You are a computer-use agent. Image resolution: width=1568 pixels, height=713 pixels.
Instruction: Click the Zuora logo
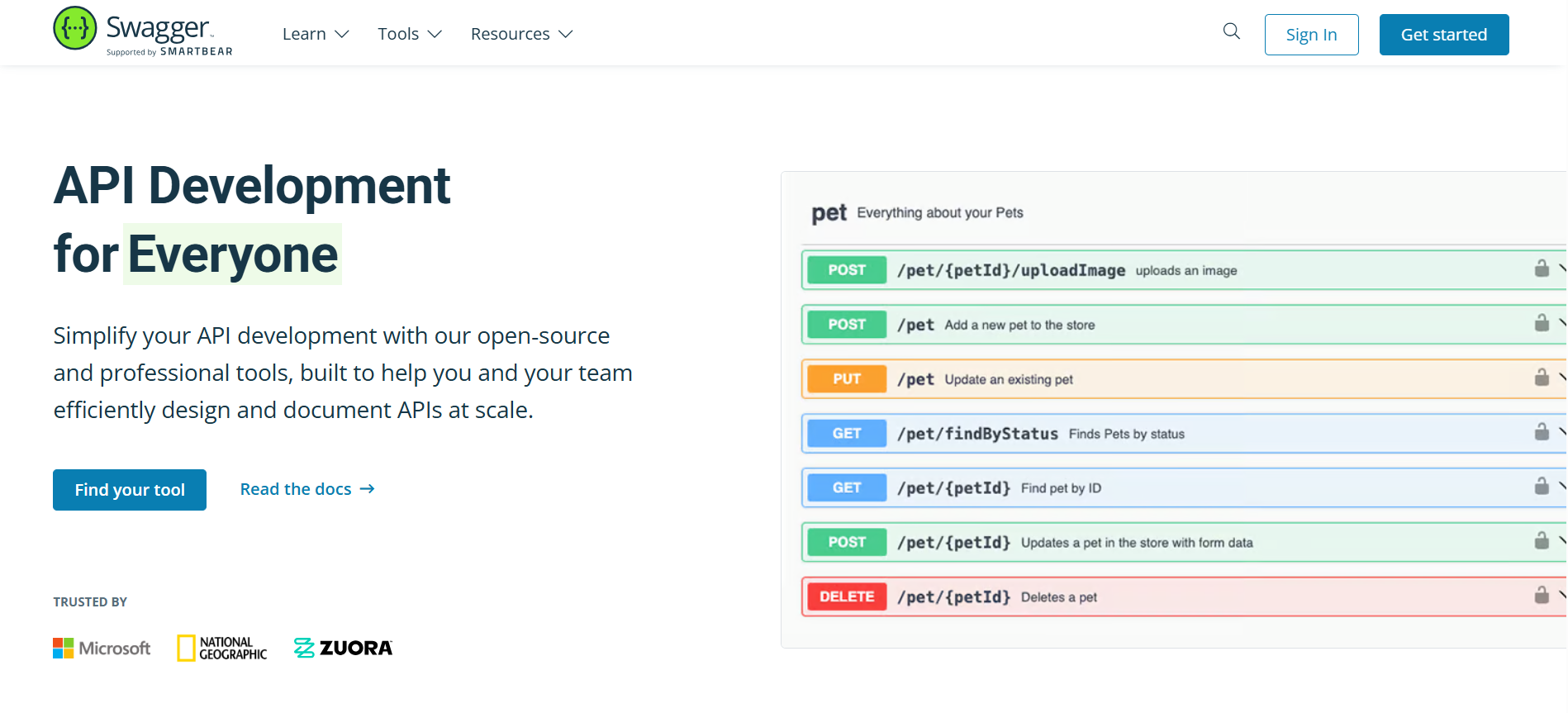[x=343, y=649]
